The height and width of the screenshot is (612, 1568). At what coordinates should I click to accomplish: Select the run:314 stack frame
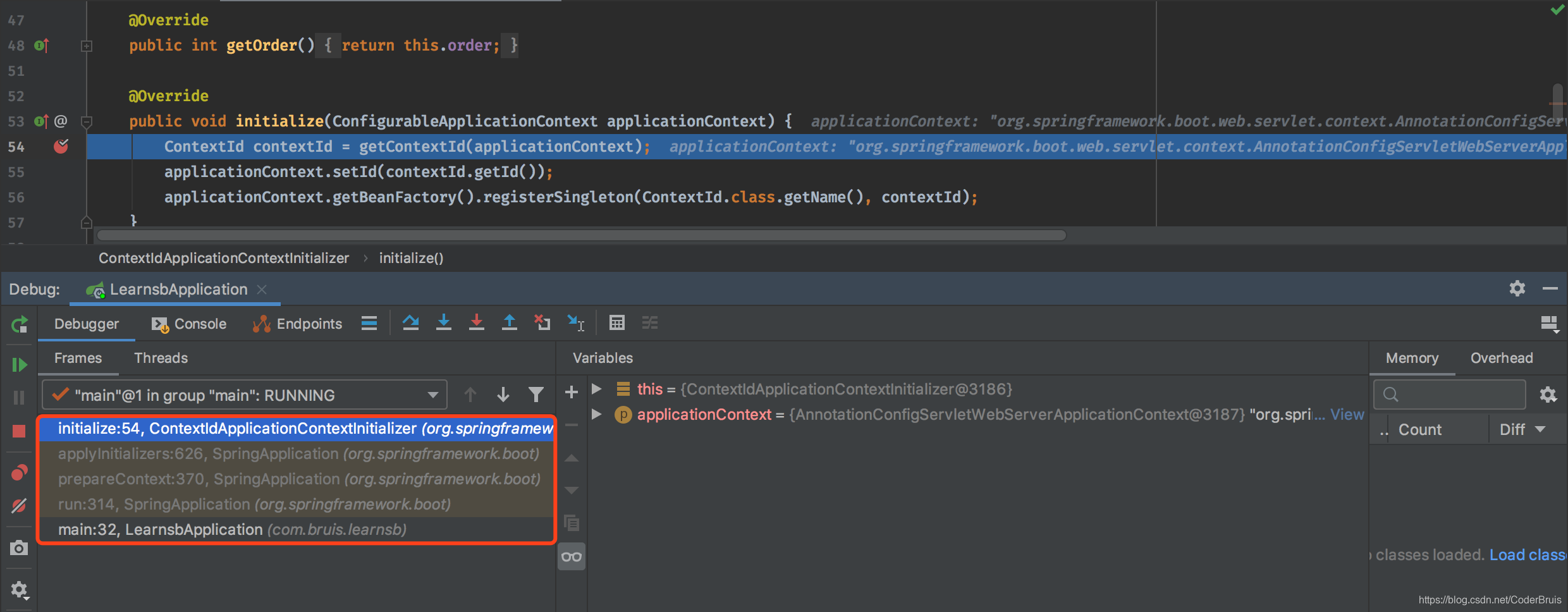297,505
